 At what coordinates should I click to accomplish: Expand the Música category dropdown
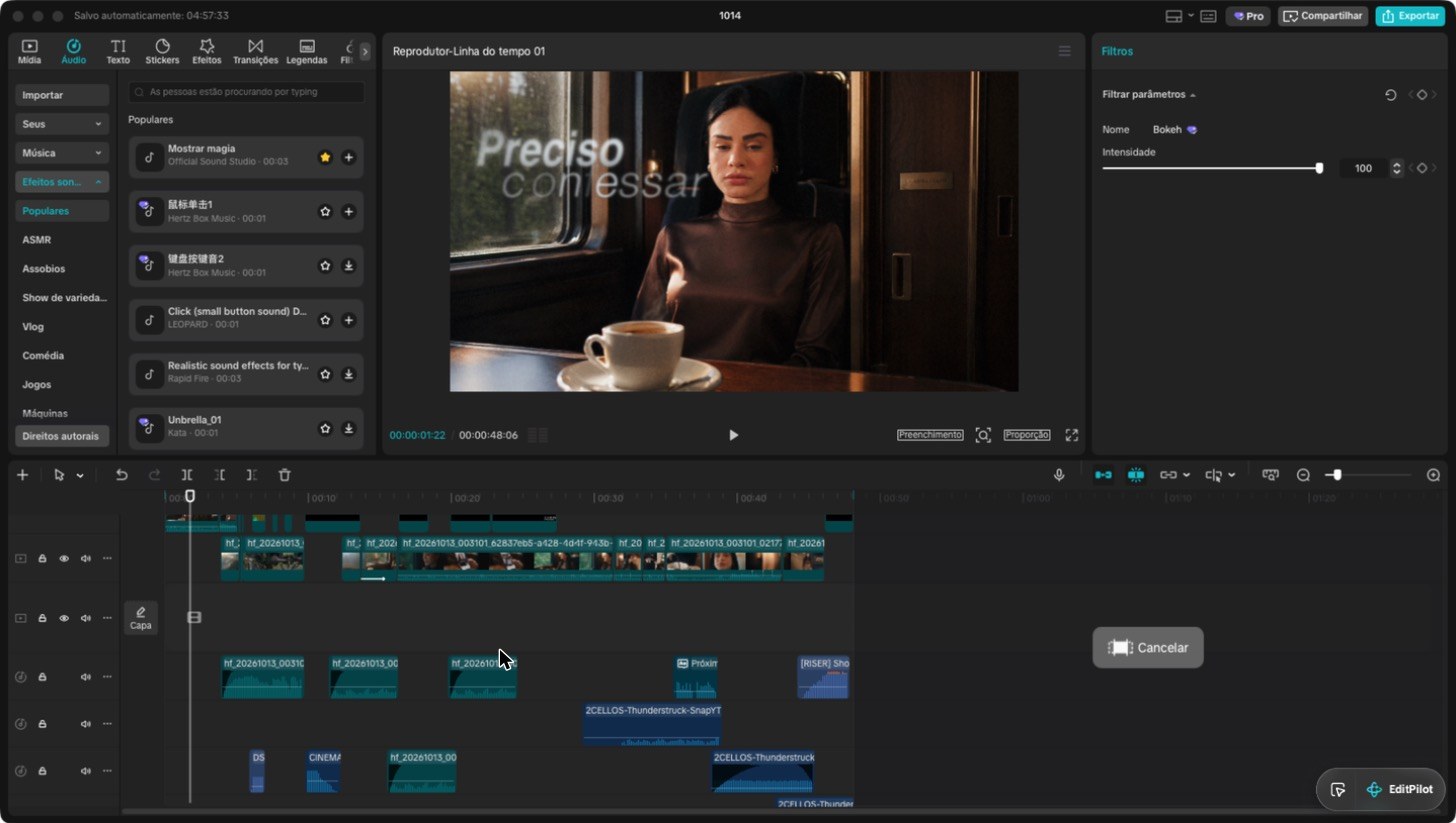62,153
